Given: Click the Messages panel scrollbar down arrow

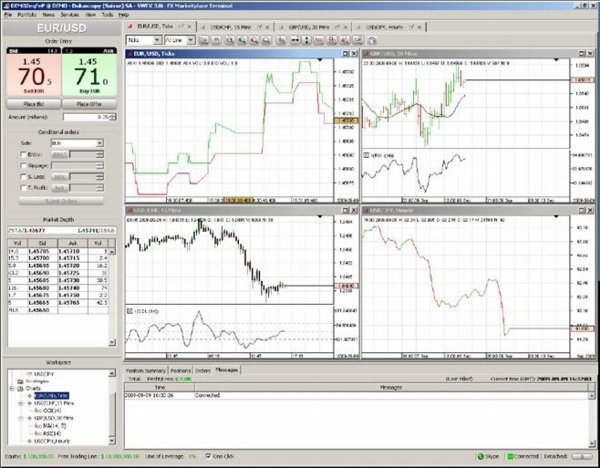Looking at the screenshot, I should 592,444.
